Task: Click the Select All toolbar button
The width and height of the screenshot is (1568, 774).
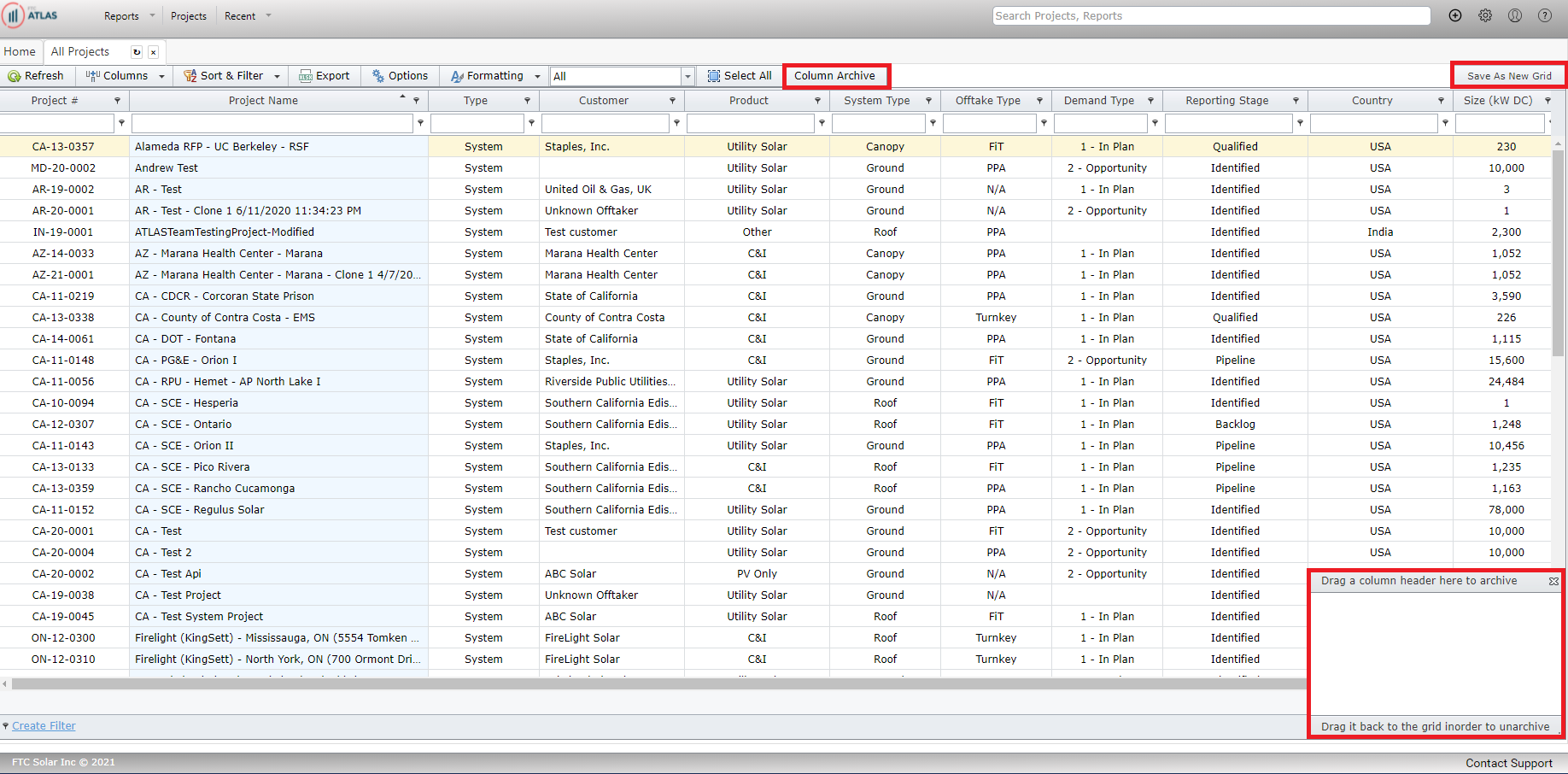Action: [740, 76]
